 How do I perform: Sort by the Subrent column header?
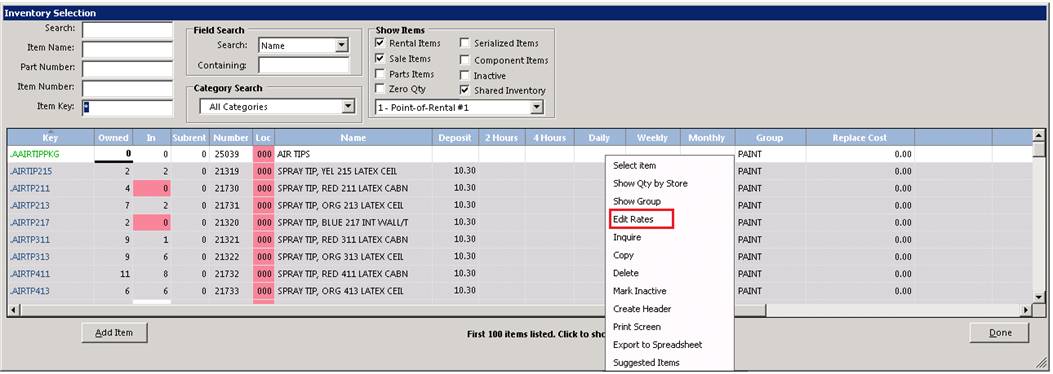(189, 137)
